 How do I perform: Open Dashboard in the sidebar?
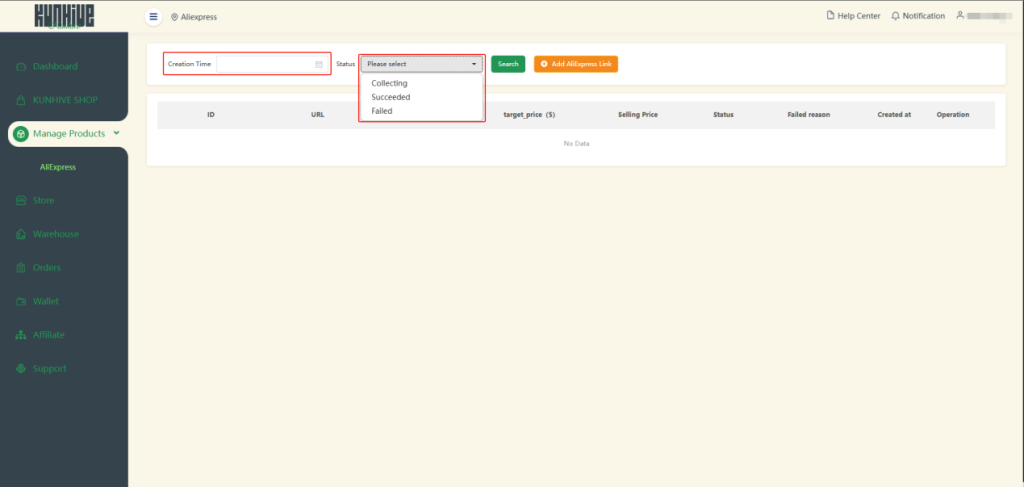click(x=56, y=67)
